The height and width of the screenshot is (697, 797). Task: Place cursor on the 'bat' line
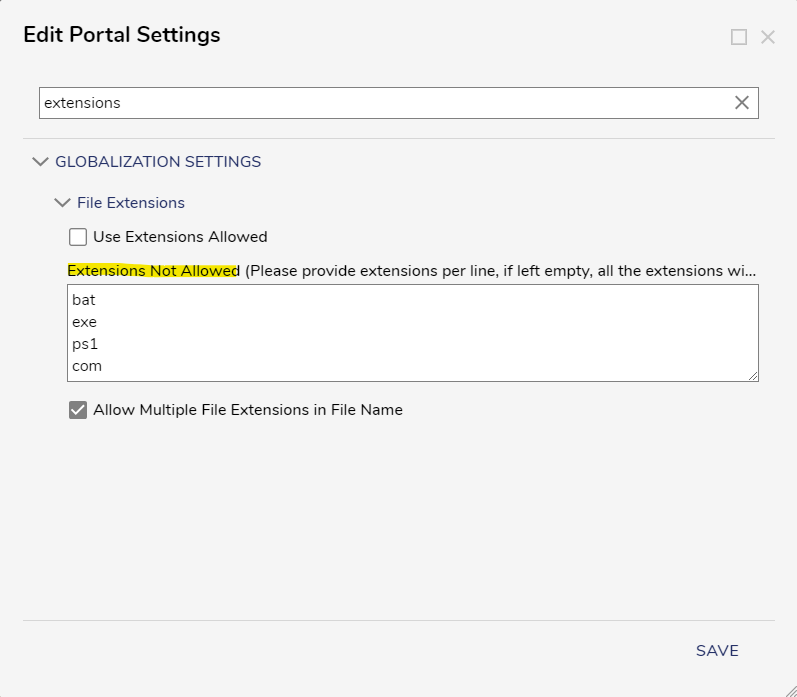click(84, 300)
